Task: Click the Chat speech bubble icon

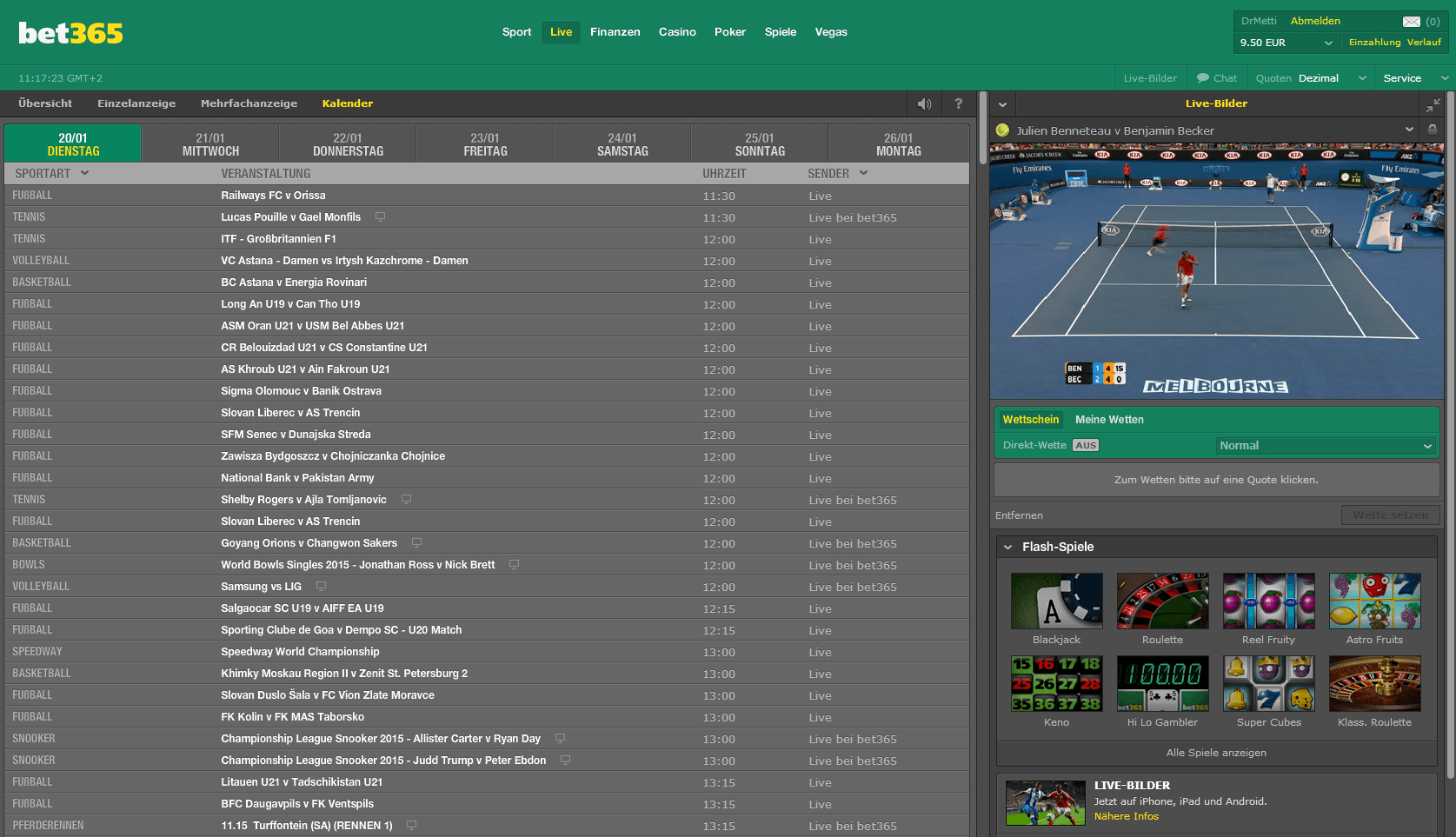Action: tap(1203, 78)
